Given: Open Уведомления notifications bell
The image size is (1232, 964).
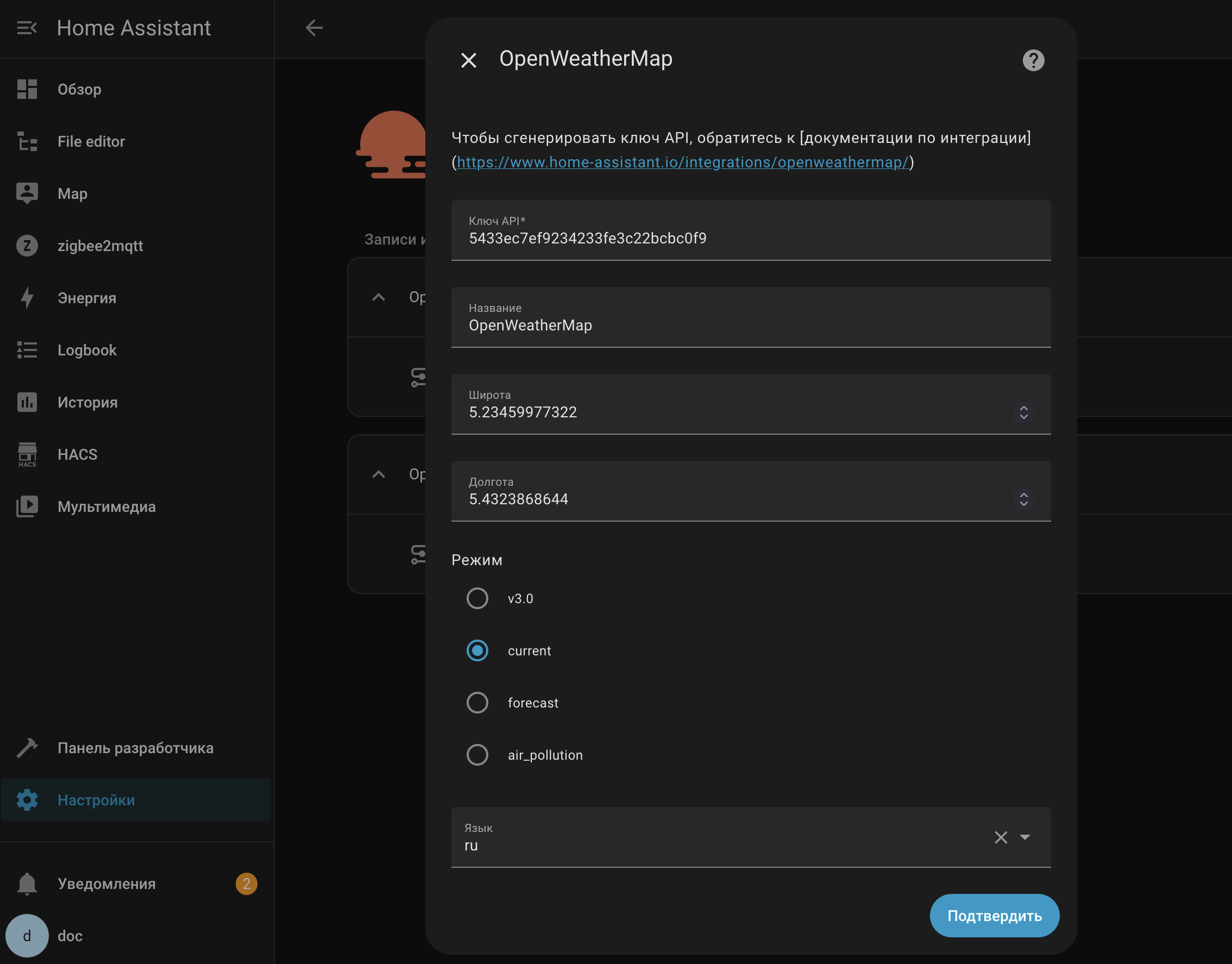Looking at the screenshot, I should click(x=27, y=884).
